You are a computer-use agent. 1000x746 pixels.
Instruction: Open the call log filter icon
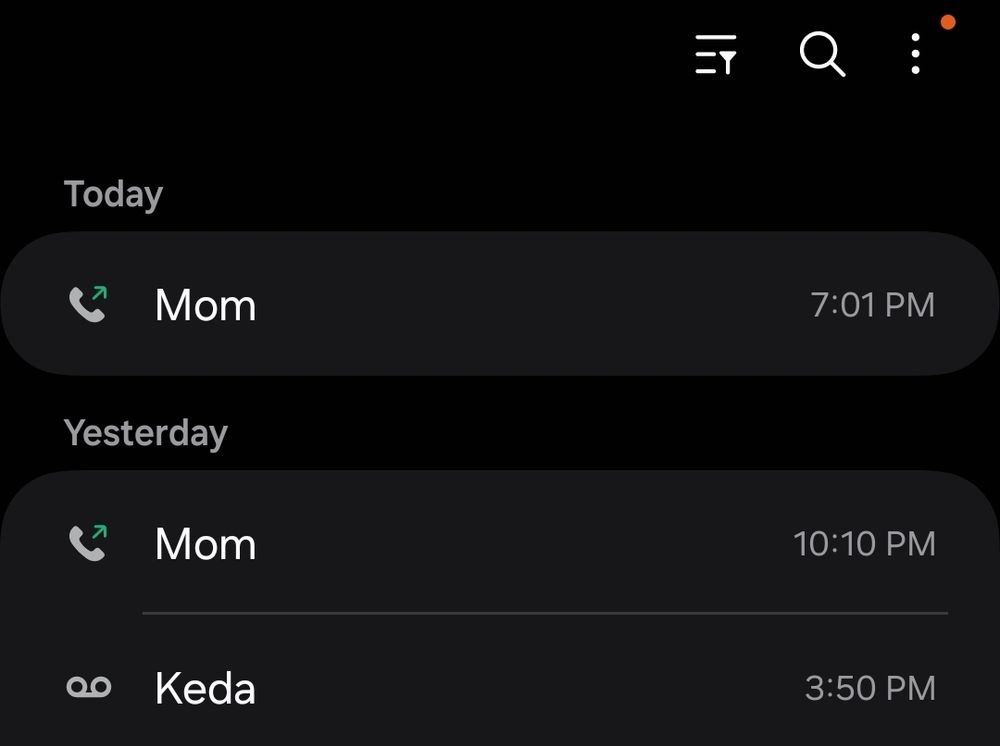716,54
